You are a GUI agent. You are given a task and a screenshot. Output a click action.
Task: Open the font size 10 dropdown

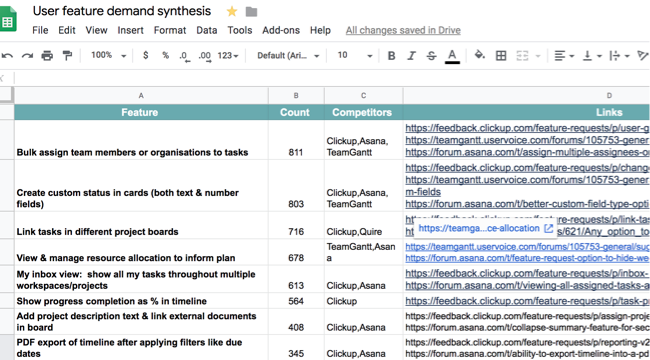click(x=355, y=56)
